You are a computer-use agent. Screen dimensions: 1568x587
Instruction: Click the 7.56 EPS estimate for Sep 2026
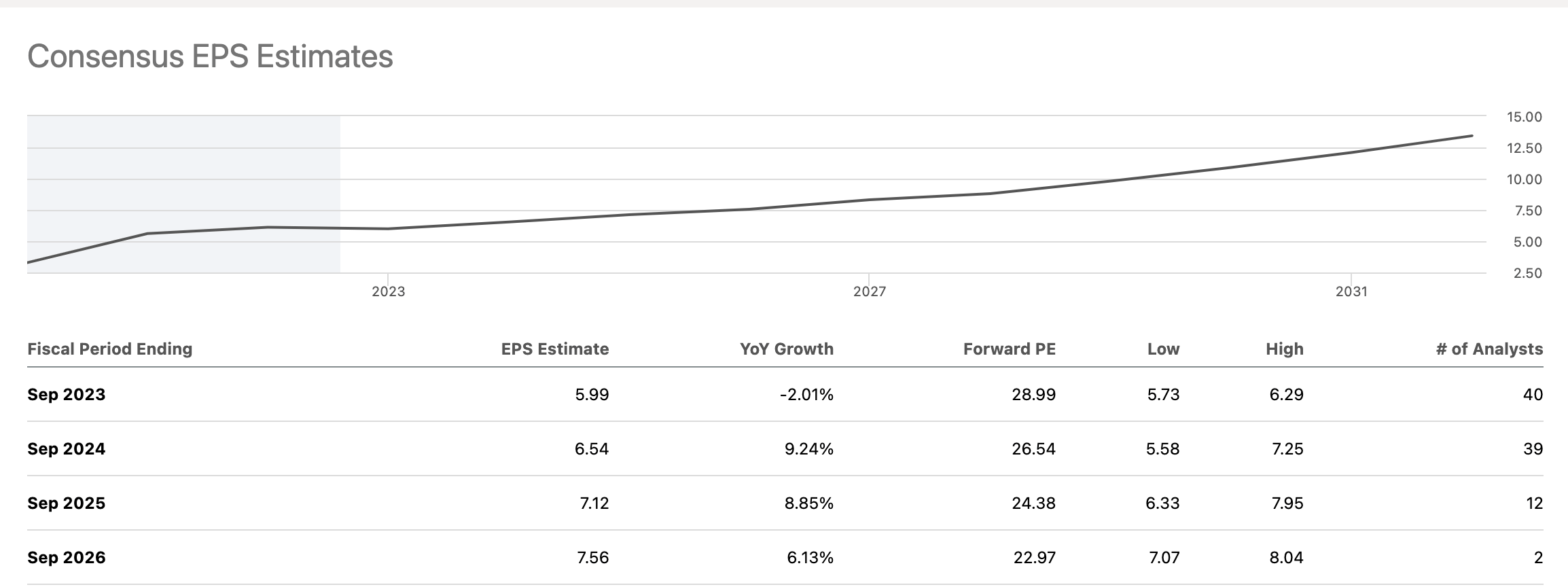592,558
